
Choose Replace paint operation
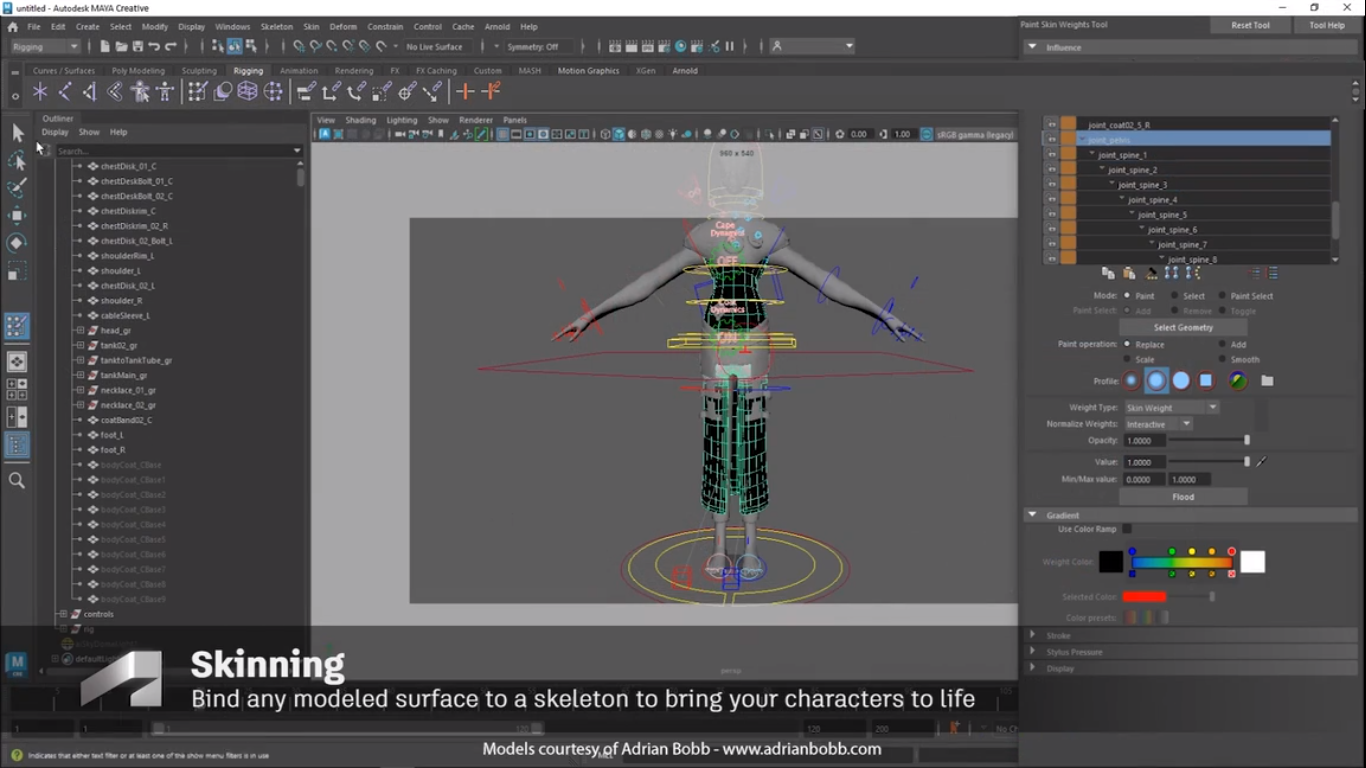coord(1127,344)
